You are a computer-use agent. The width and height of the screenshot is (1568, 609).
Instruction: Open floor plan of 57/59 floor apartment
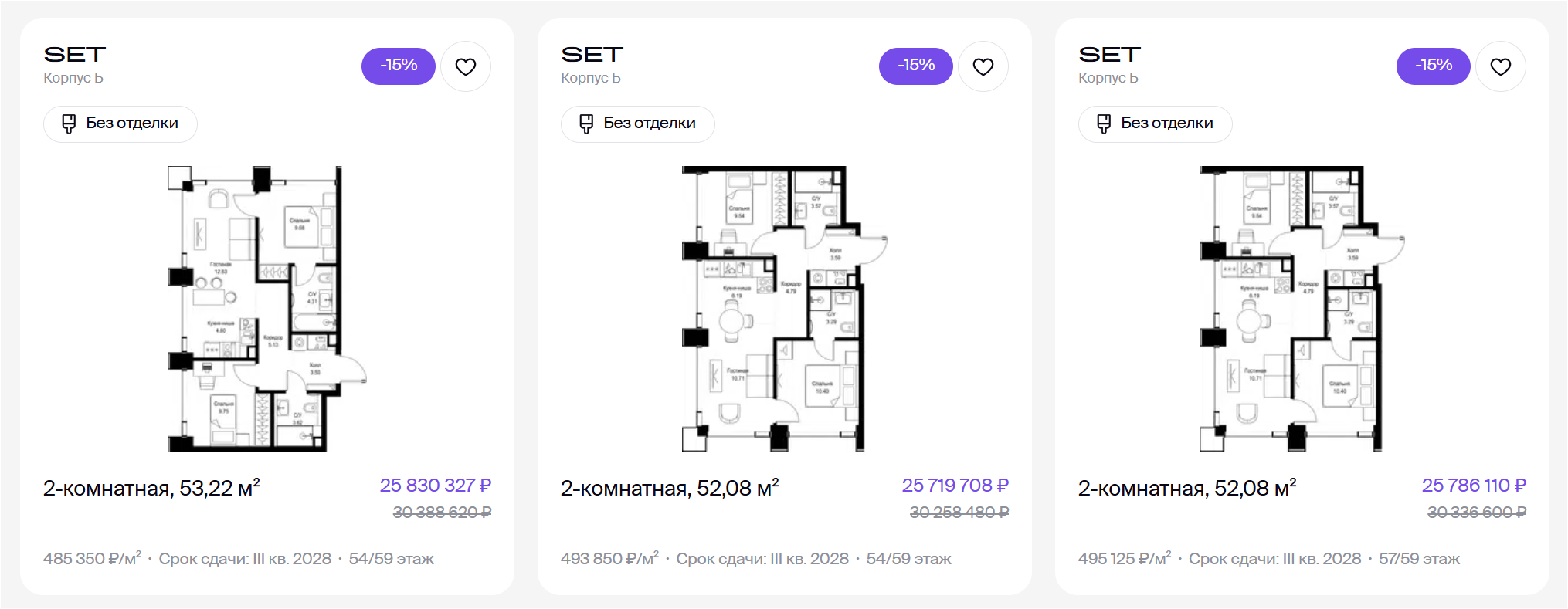(x=1302, y=308)
